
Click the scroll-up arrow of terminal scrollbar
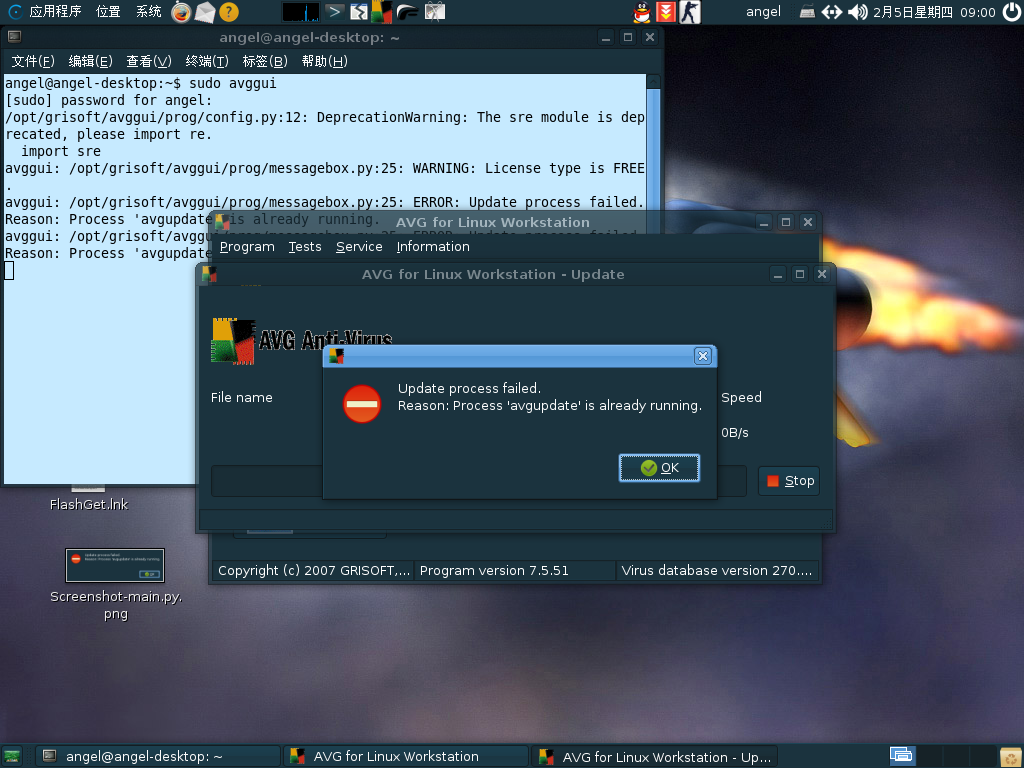(x=653, y=82)
